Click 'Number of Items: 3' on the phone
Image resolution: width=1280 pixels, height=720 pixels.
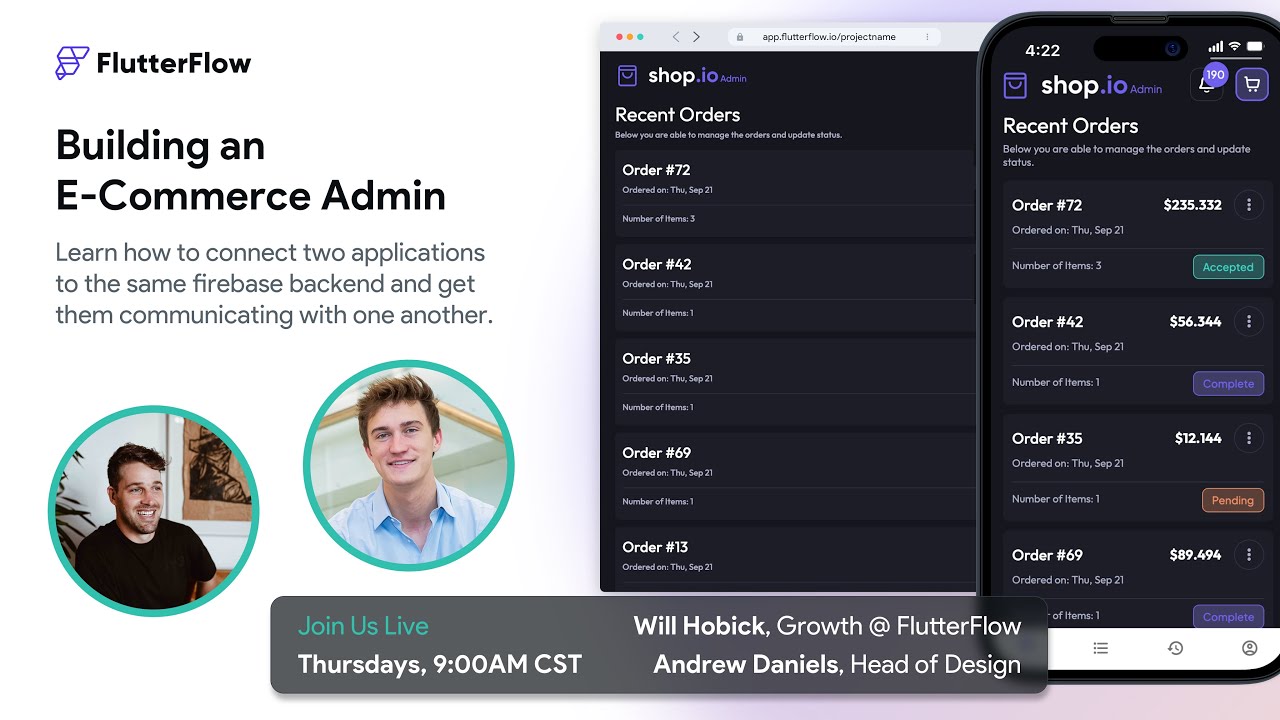click(1056, 266)
